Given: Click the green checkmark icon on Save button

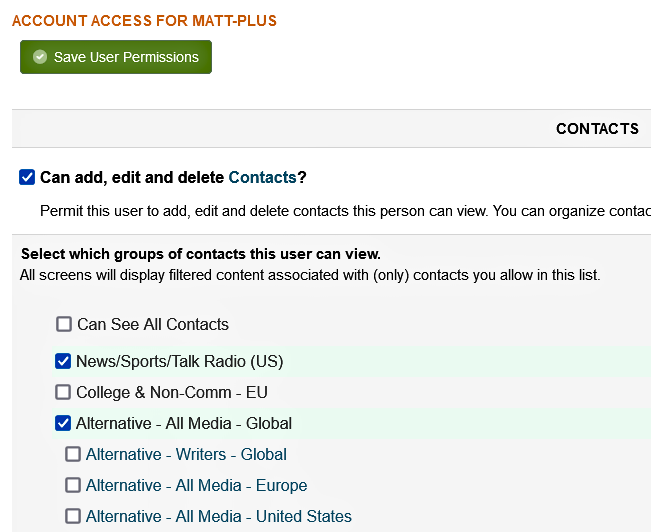Looking at the screenshot, I should pos(40,57).
